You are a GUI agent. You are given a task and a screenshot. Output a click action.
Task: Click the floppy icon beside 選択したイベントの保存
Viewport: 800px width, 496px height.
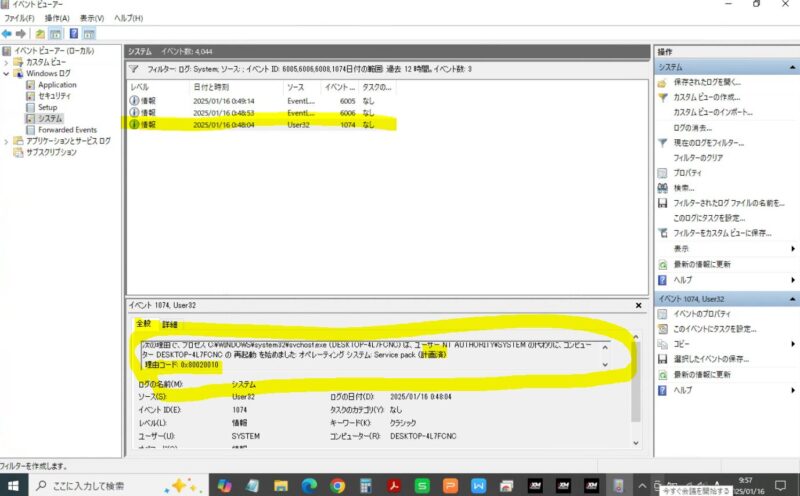[x=662, y=359]
